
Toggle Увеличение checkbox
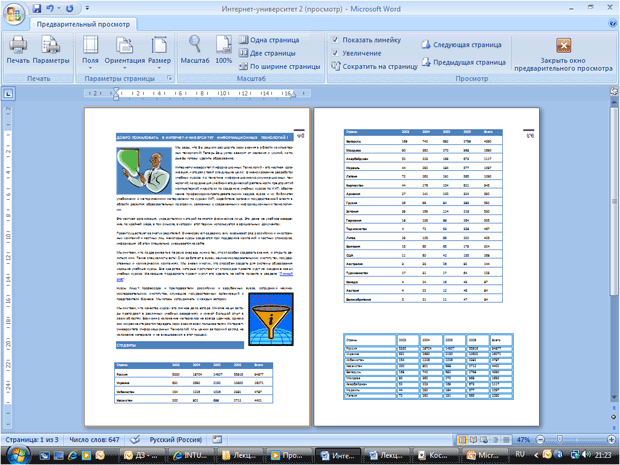coord(334,52)
